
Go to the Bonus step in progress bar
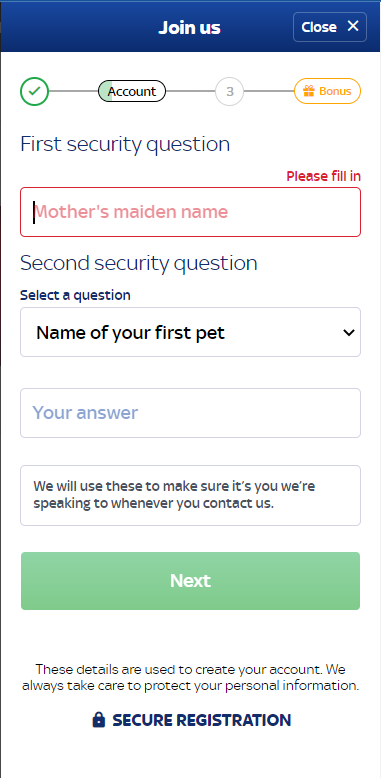(x=327, y=91)
